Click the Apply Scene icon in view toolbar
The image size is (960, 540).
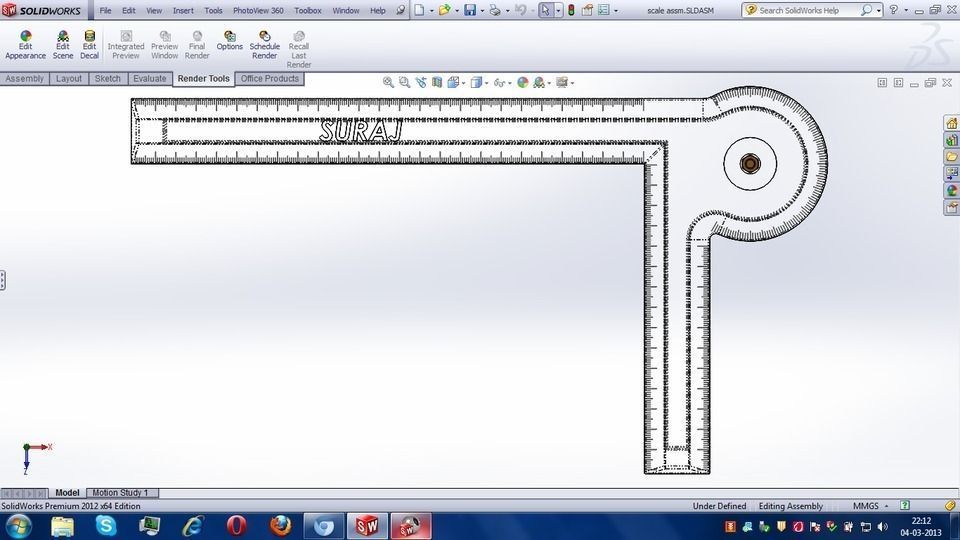click(x=539, y=82)
